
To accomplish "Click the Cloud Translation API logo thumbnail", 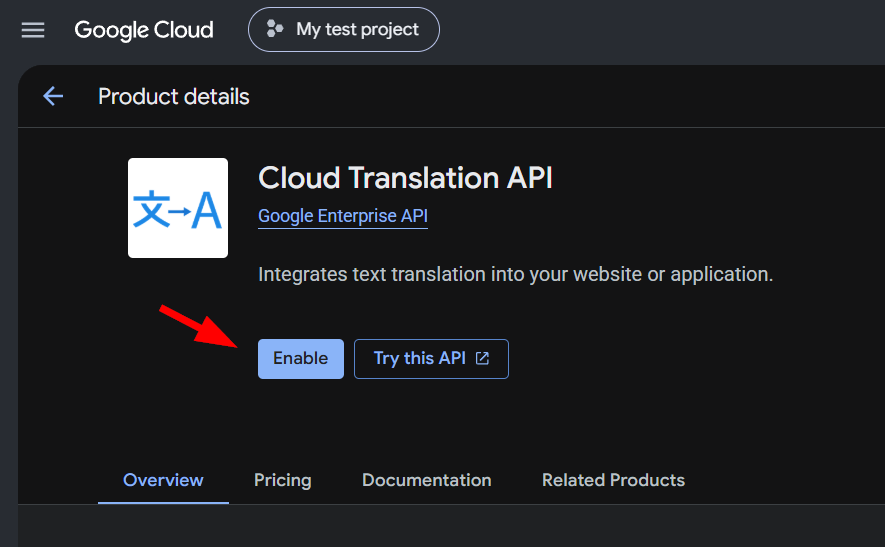I will (178, 208).
